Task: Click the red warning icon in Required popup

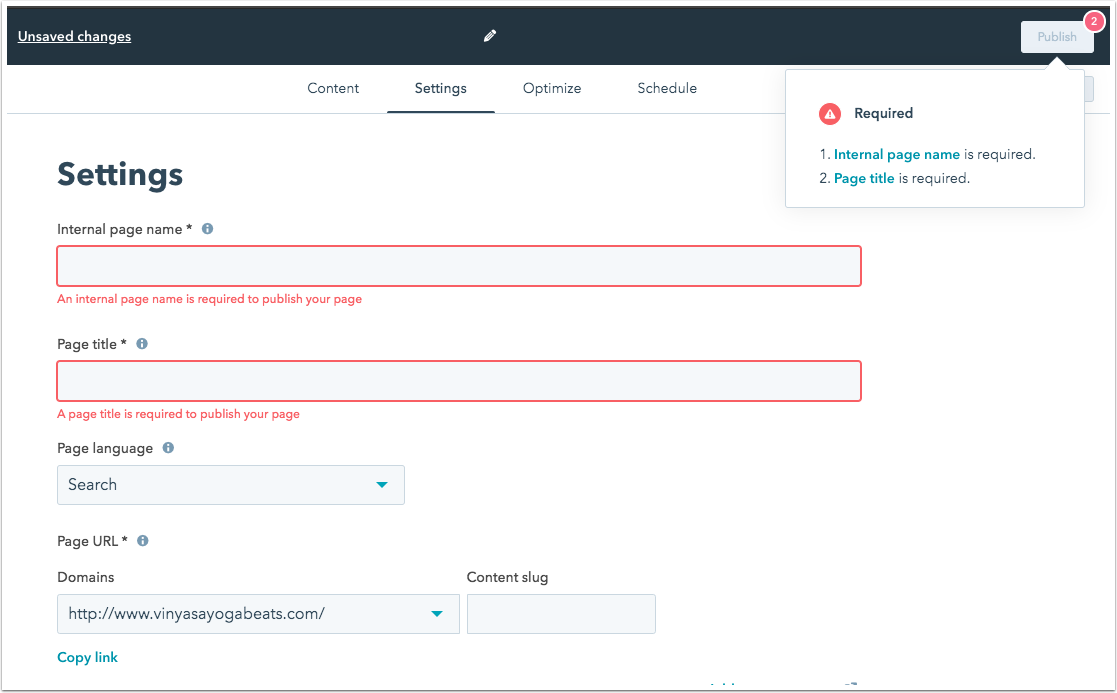Action: 829,113
